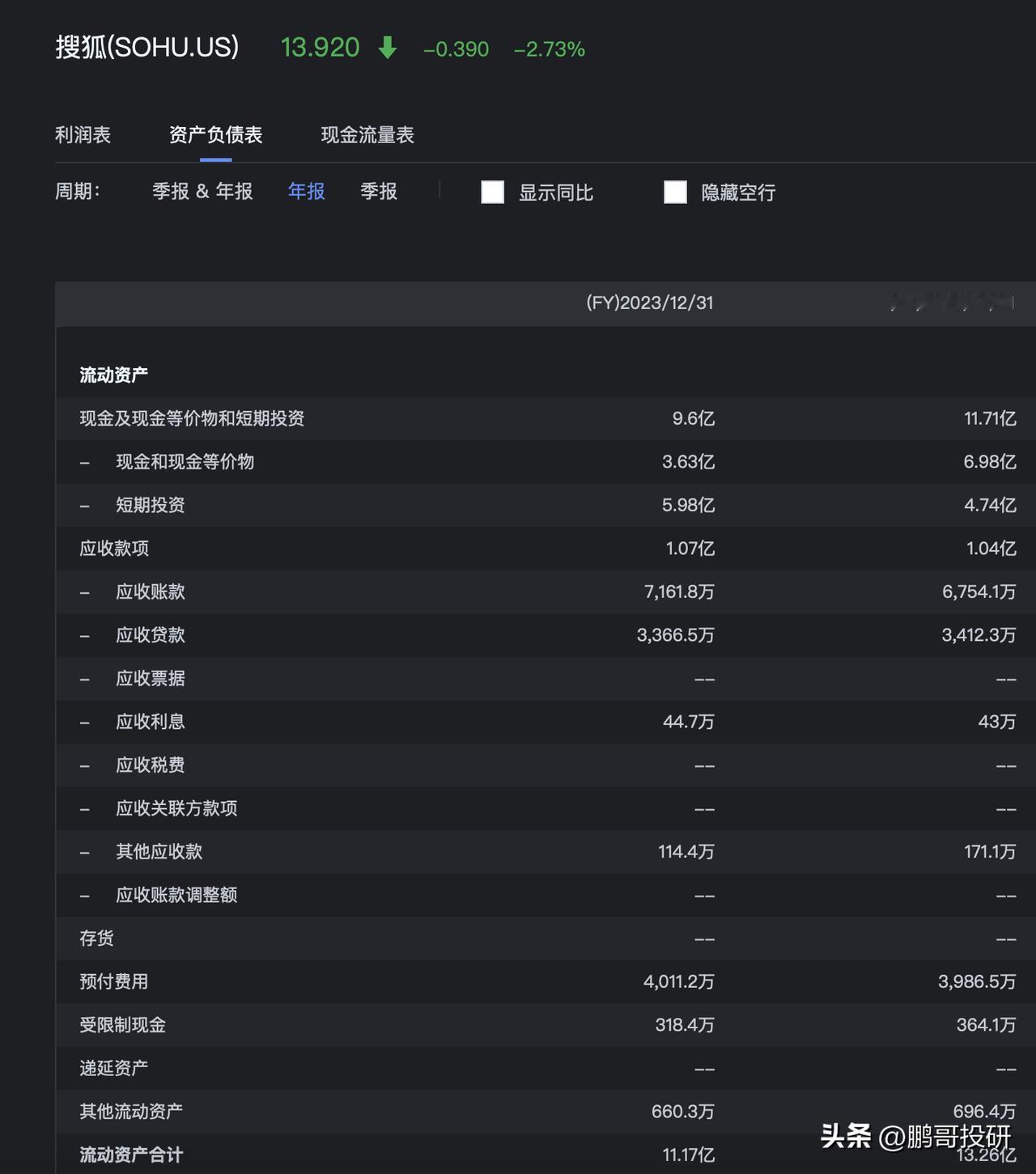The image size is (1036, 1174).
Task: Select the 应收利息 row label
Action: pyautogui.click(x=151, y=722)
